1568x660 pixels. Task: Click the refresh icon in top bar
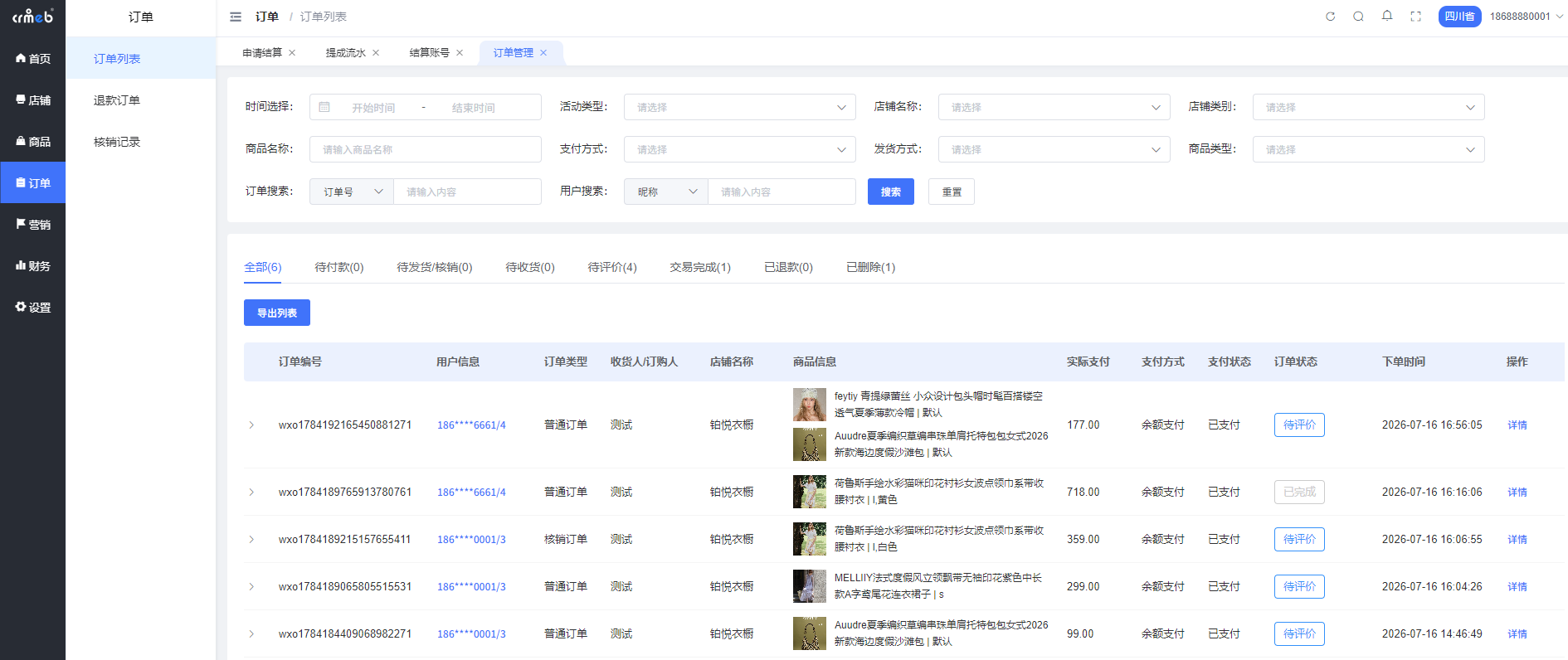pos(1330,17)
